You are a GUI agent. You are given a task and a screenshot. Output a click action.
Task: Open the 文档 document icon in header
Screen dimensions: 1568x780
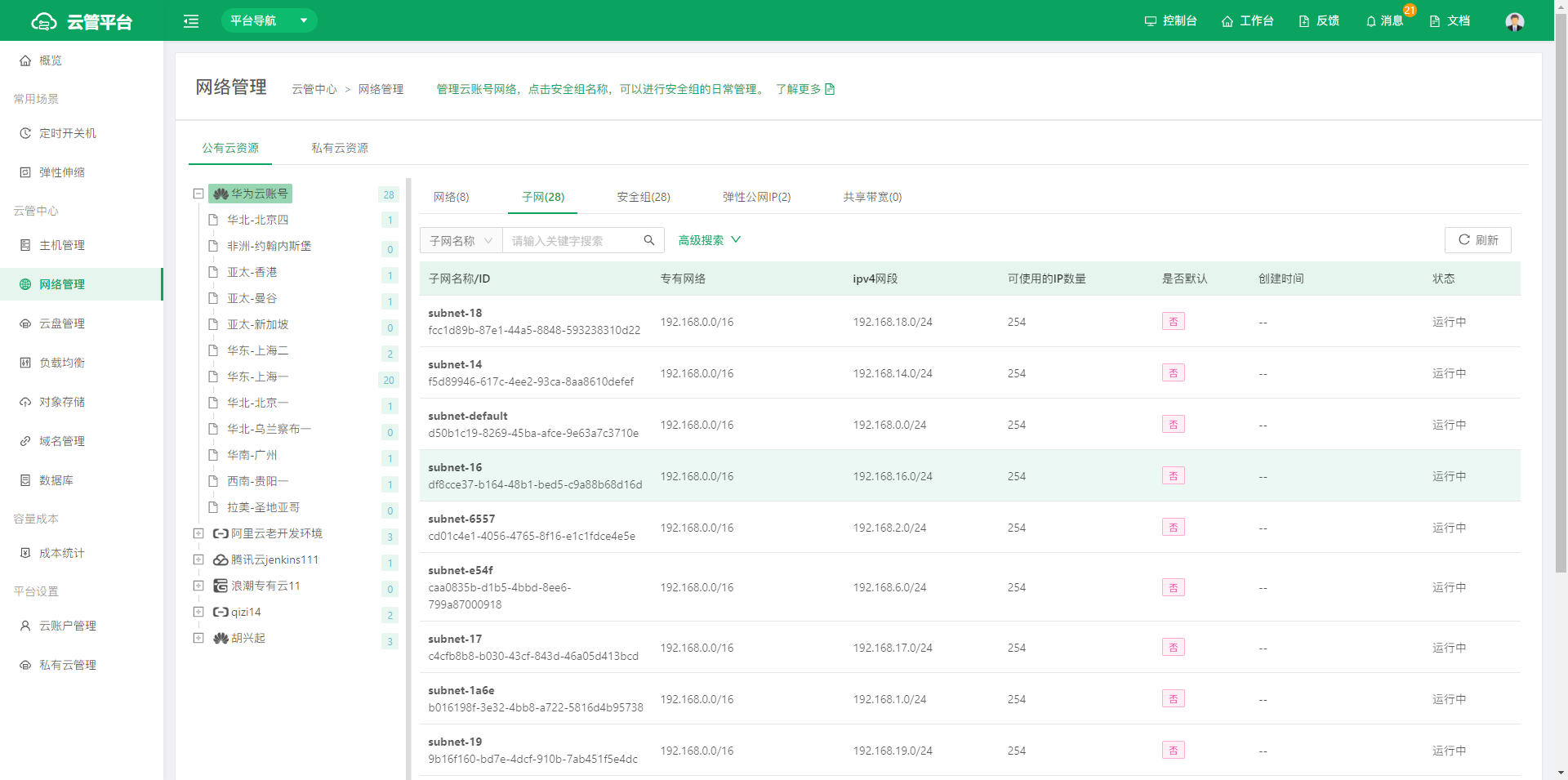(x=1435, y=21)
